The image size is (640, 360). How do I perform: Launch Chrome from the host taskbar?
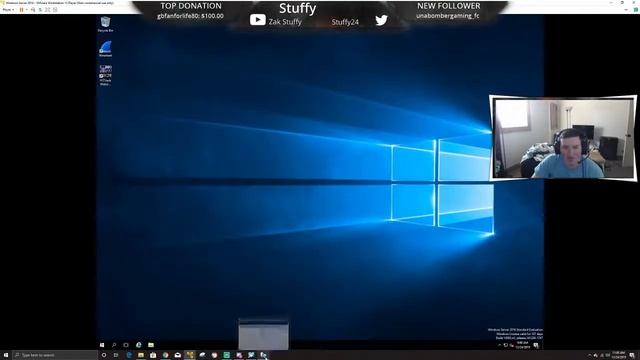point(165,355)
